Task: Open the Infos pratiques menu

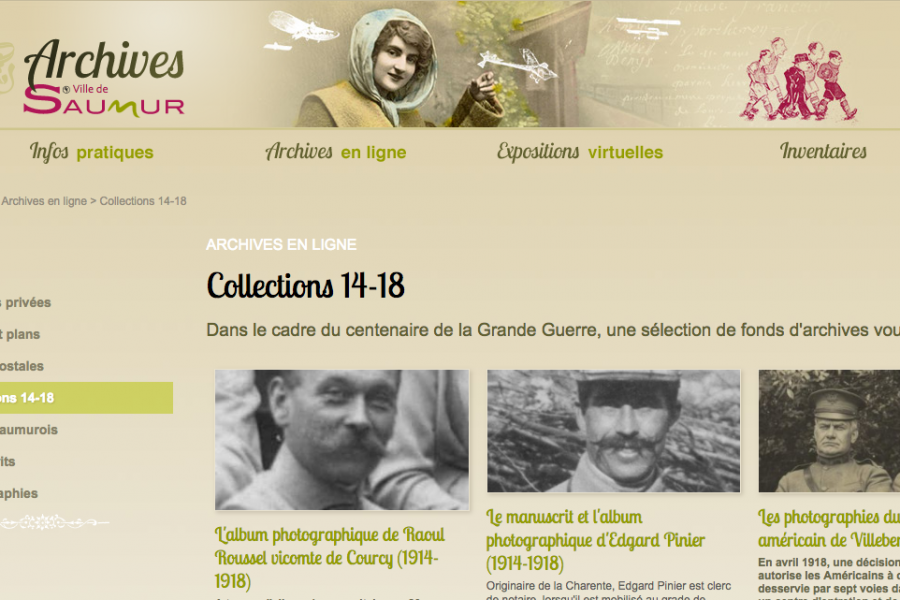Action: [92, 152]
